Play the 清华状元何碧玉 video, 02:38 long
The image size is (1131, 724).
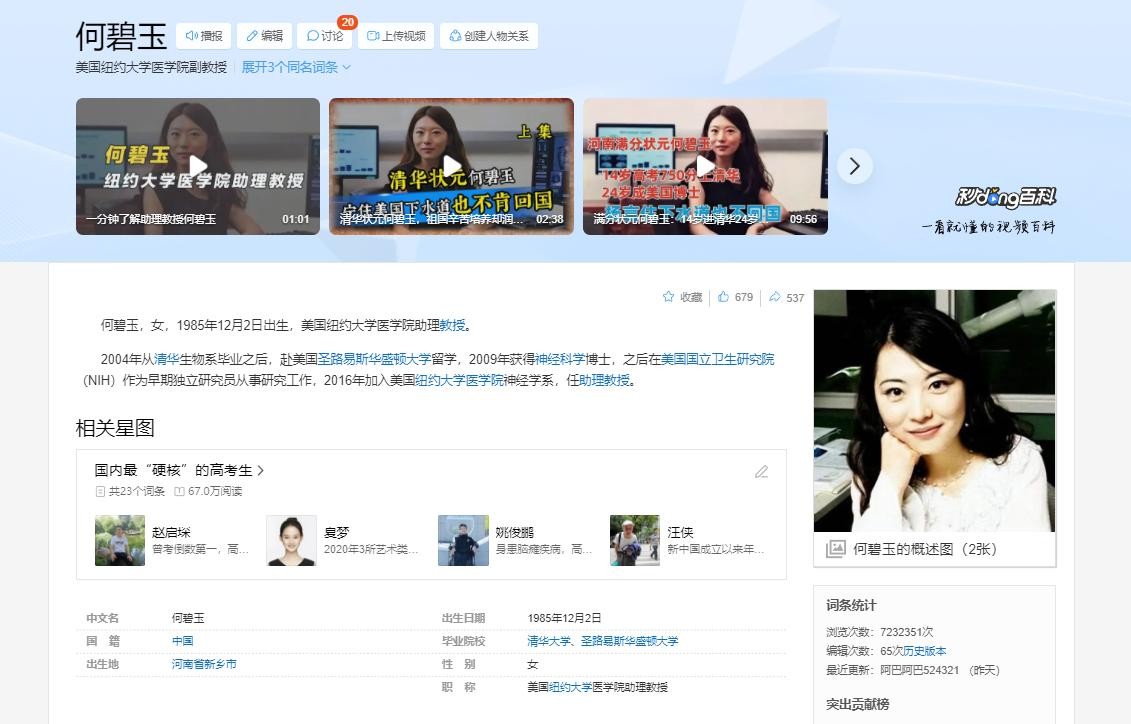452,166
